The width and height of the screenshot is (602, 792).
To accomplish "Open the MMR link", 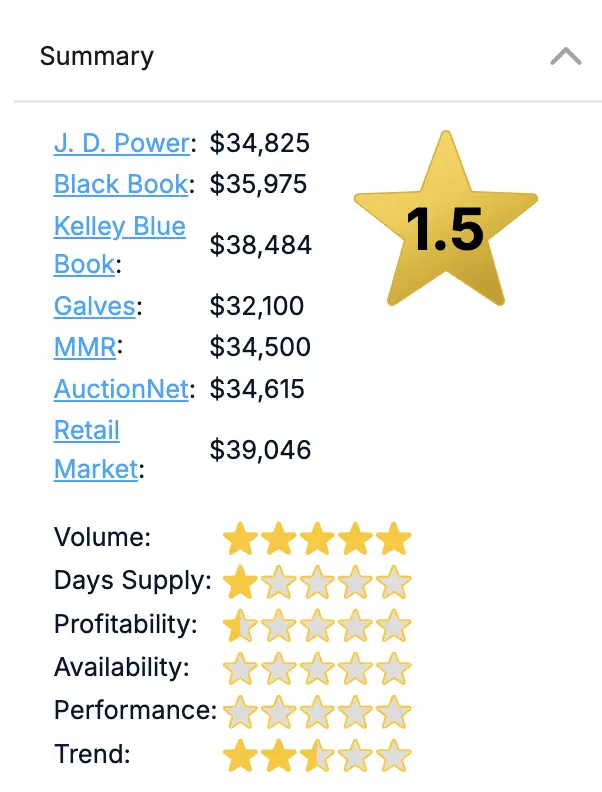I will 85,347.
